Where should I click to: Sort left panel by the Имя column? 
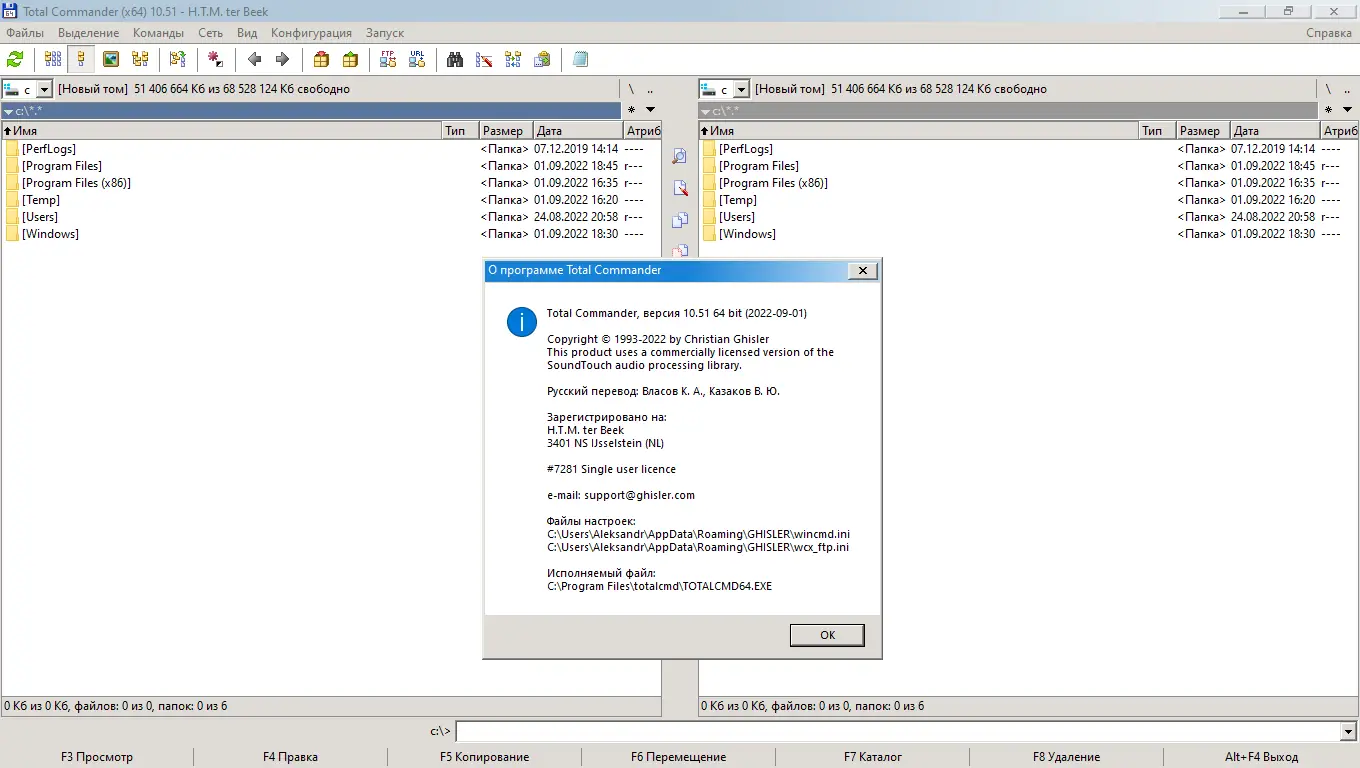click(x=221, y=131)
